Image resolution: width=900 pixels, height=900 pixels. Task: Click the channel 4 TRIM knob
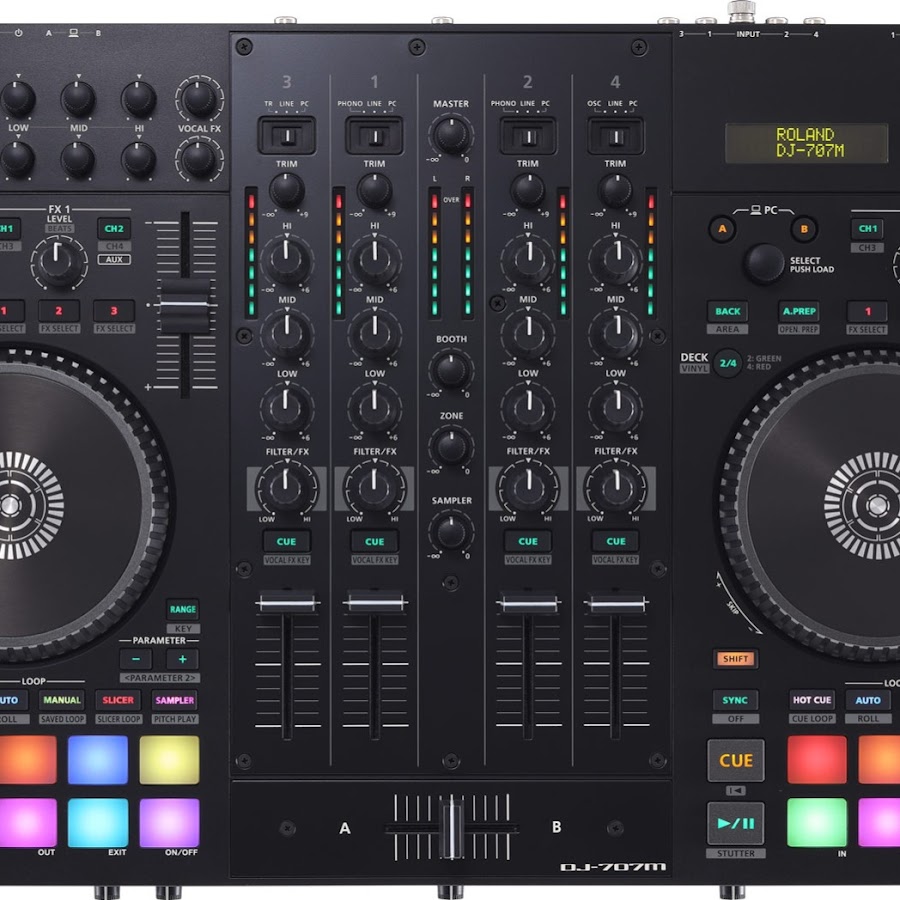point(615,190)
